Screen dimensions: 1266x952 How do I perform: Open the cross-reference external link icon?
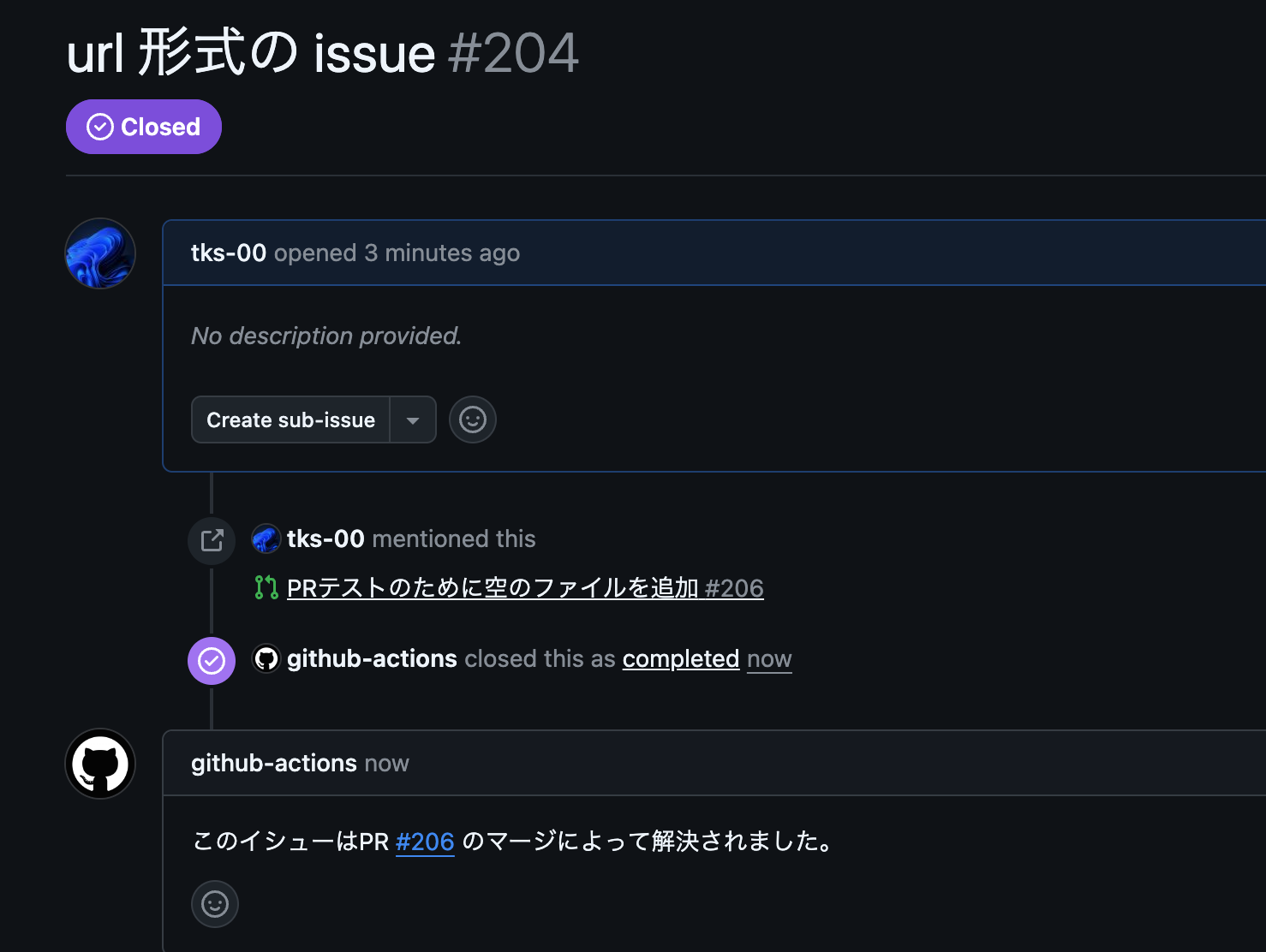211,540
